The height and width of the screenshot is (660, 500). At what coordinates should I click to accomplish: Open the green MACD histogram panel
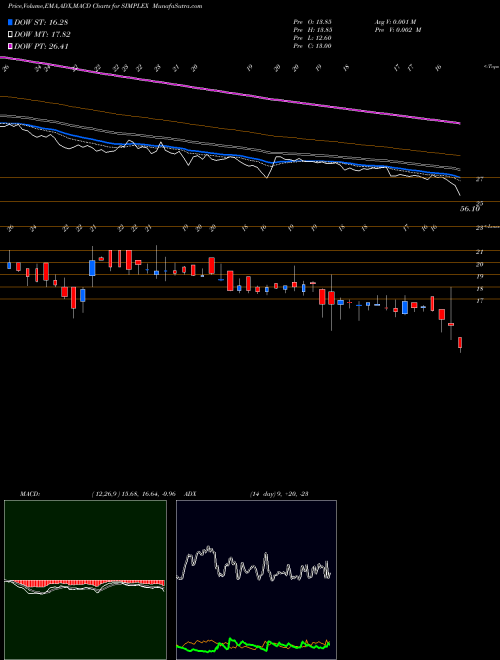pos(85,580)
